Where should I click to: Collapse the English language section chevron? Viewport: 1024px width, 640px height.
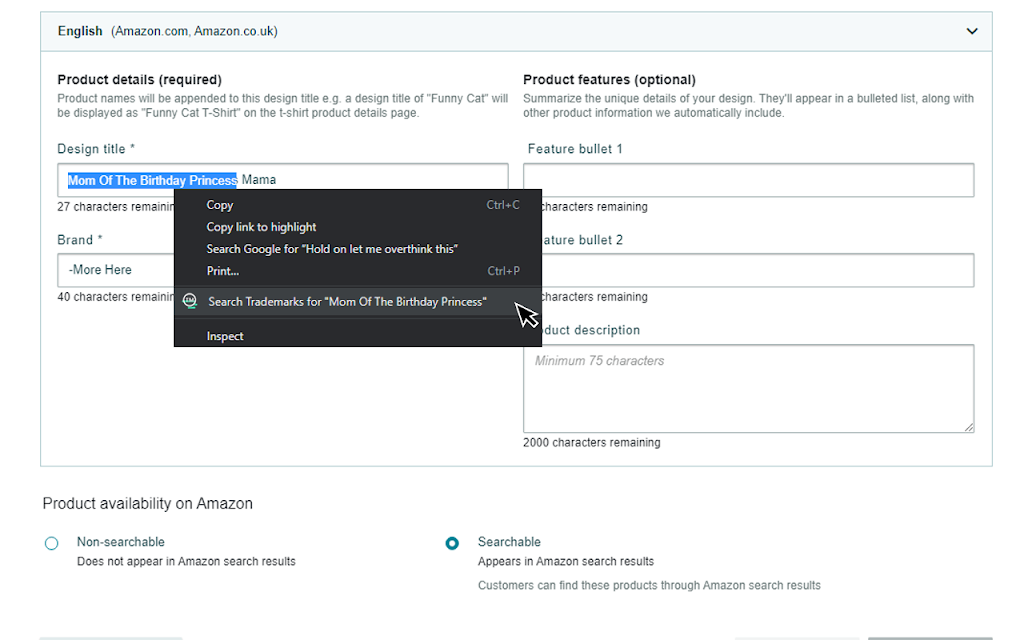[x=972, y=31]
